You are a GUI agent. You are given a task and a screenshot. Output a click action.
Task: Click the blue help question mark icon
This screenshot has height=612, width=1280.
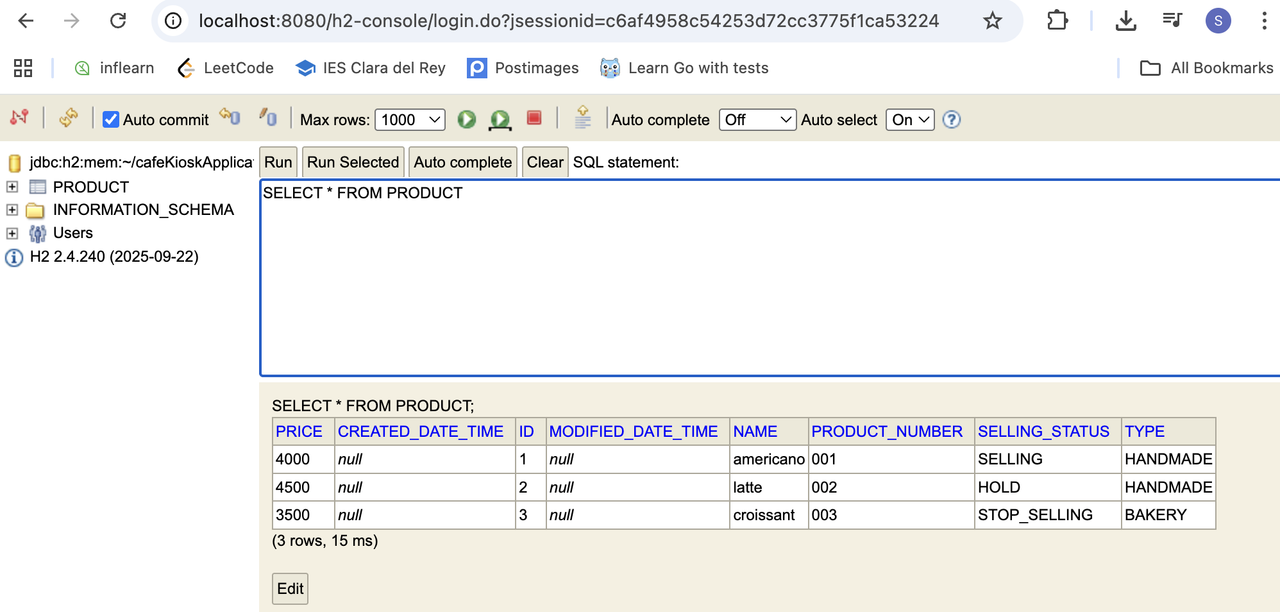952,119
